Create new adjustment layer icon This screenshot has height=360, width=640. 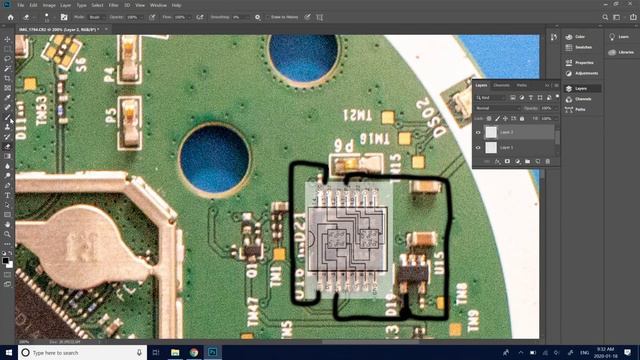[518, 162]
